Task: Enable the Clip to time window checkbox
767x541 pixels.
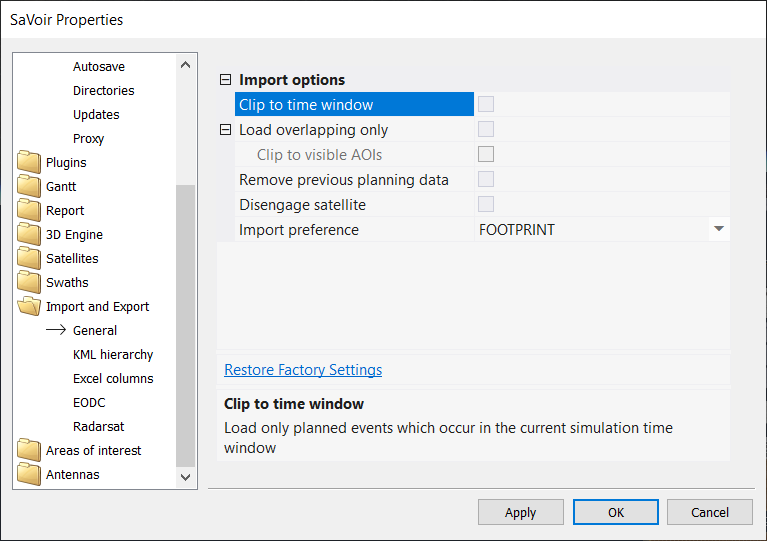Action: (x=486, y=105)
